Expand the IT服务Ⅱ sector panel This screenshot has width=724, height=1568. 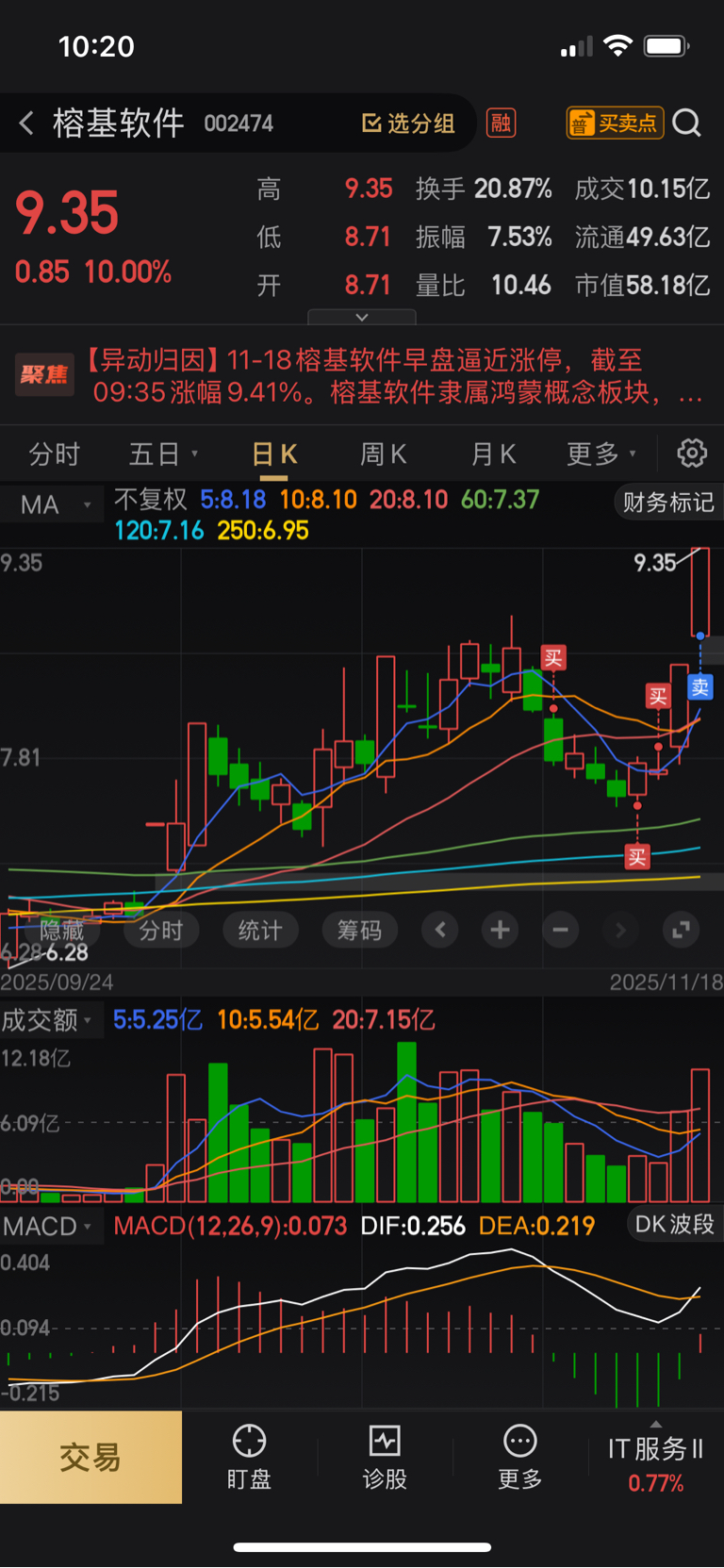656,1458
